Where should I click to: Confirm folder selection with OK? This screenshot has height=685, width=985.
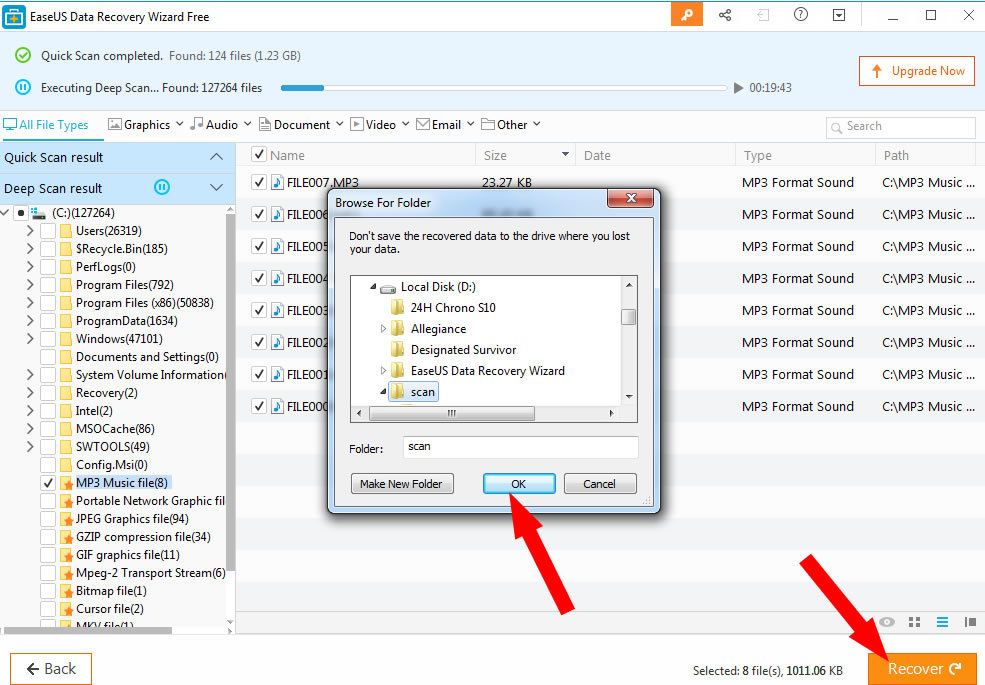[519, 484]
